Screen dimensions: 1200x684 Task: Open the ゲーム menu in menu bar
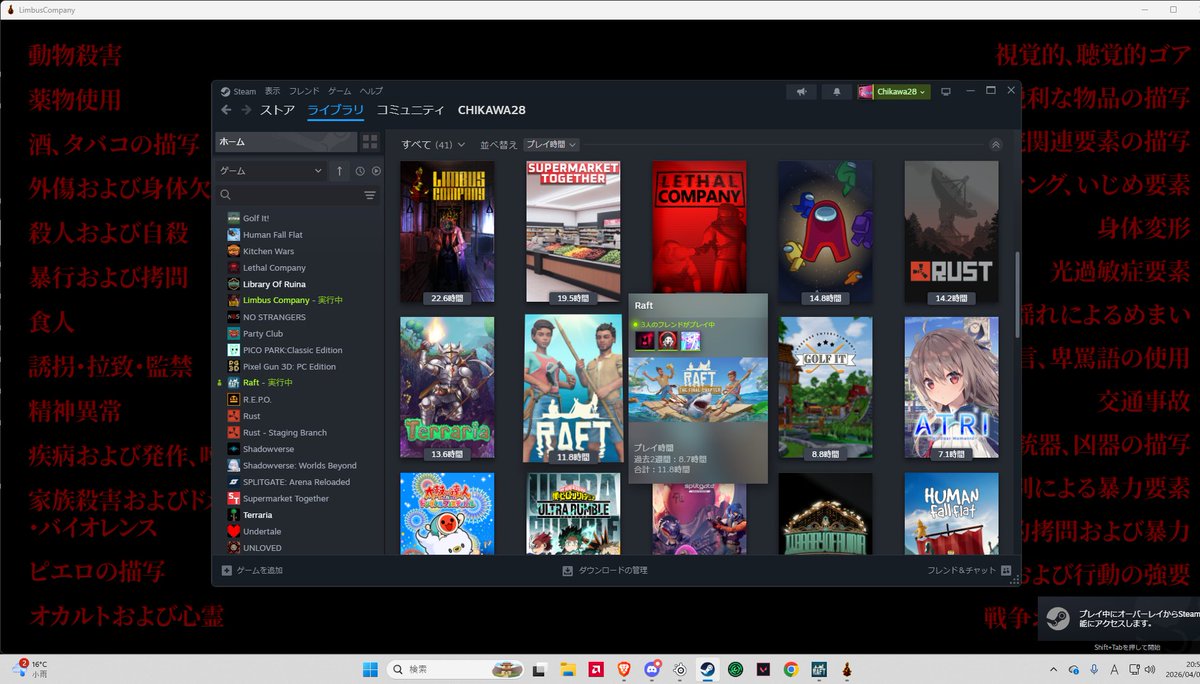[x=339, y=91]
